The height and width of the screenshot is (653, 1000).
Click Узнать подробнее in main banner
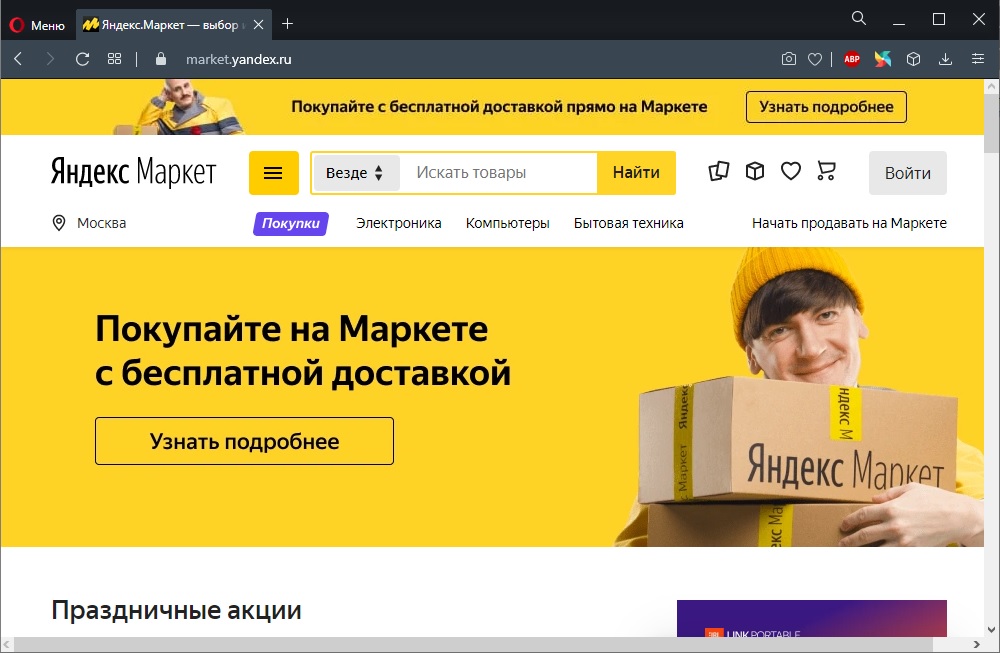[x=244, y=441]
